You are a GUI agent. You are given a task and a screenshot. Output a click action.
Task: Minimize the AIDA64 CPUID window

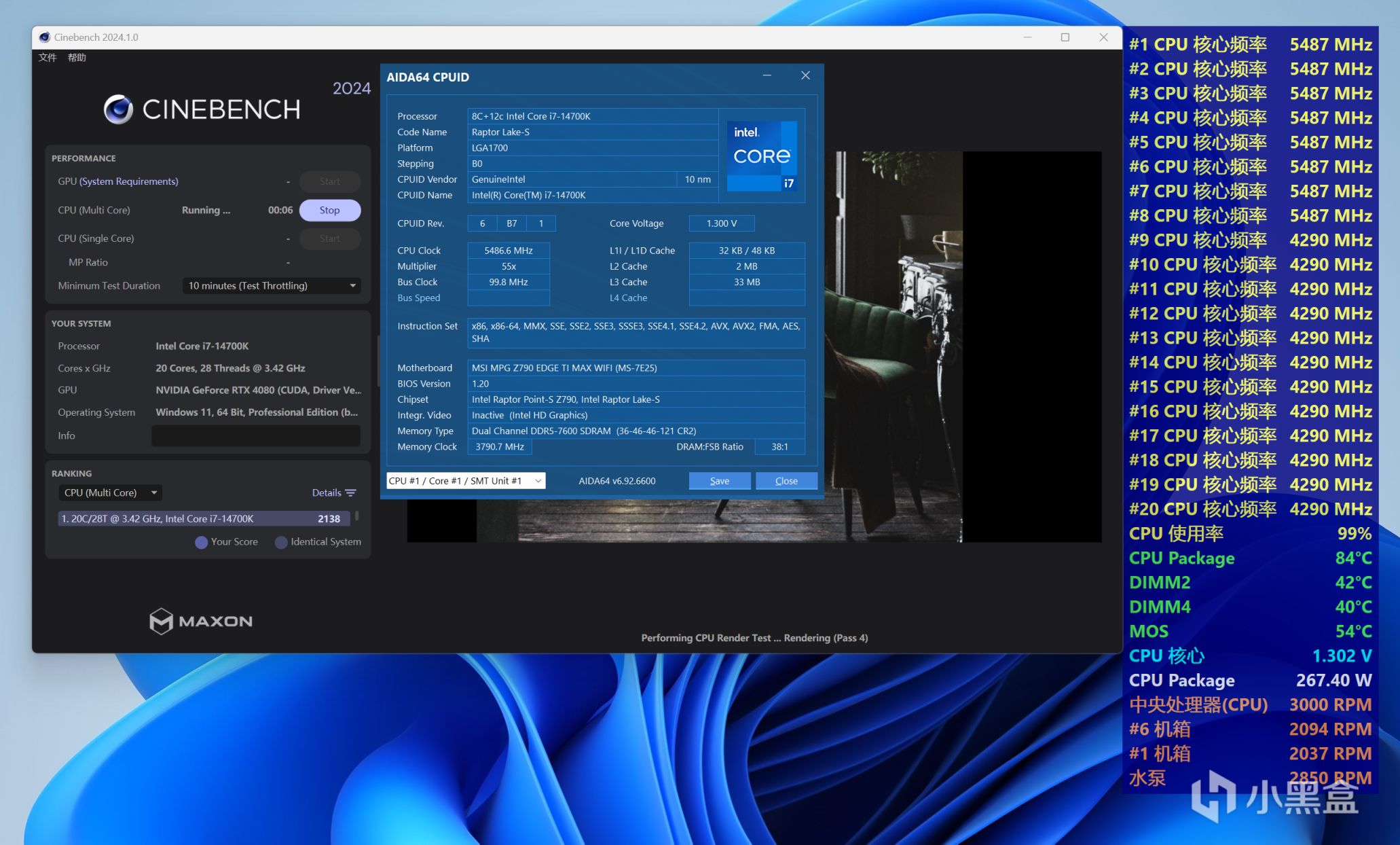click(767, 75)
